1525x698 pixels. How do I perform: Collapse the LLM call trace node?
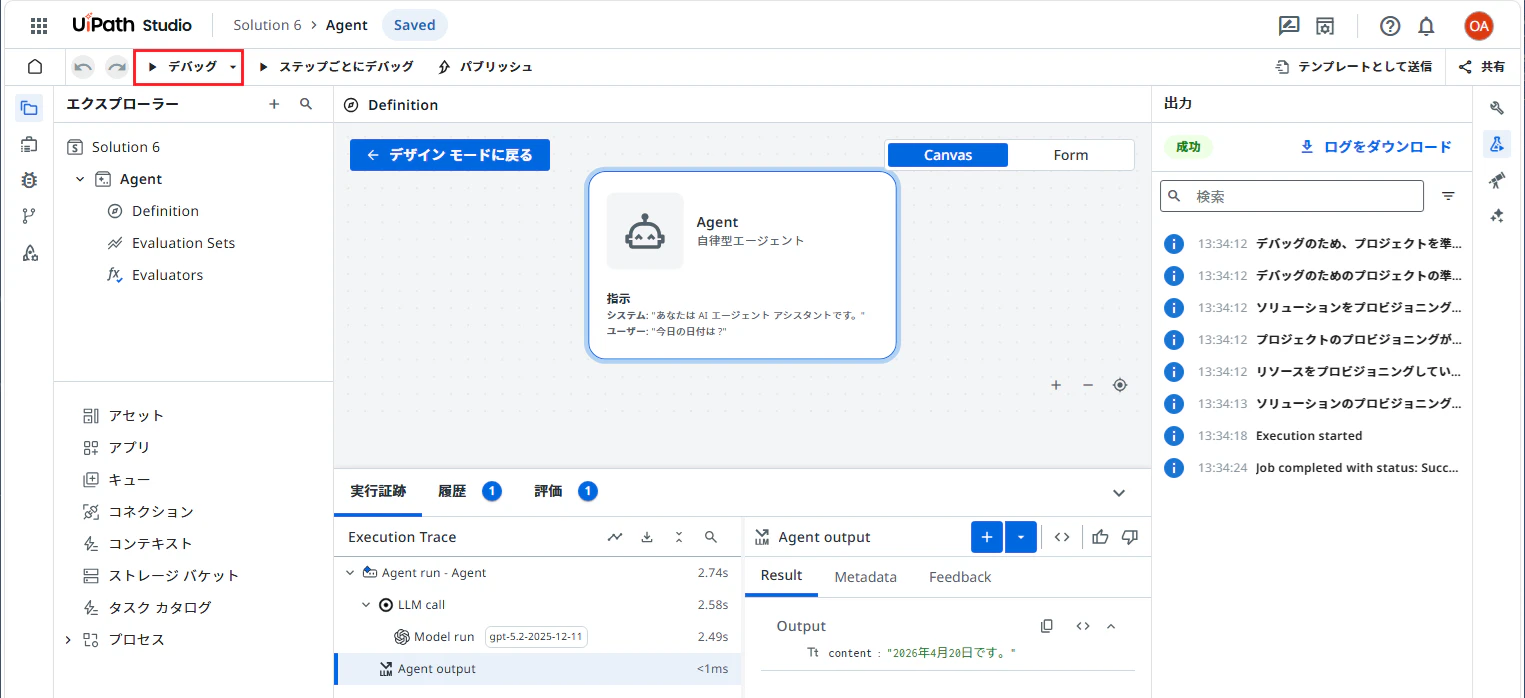(x=365, y=605)
